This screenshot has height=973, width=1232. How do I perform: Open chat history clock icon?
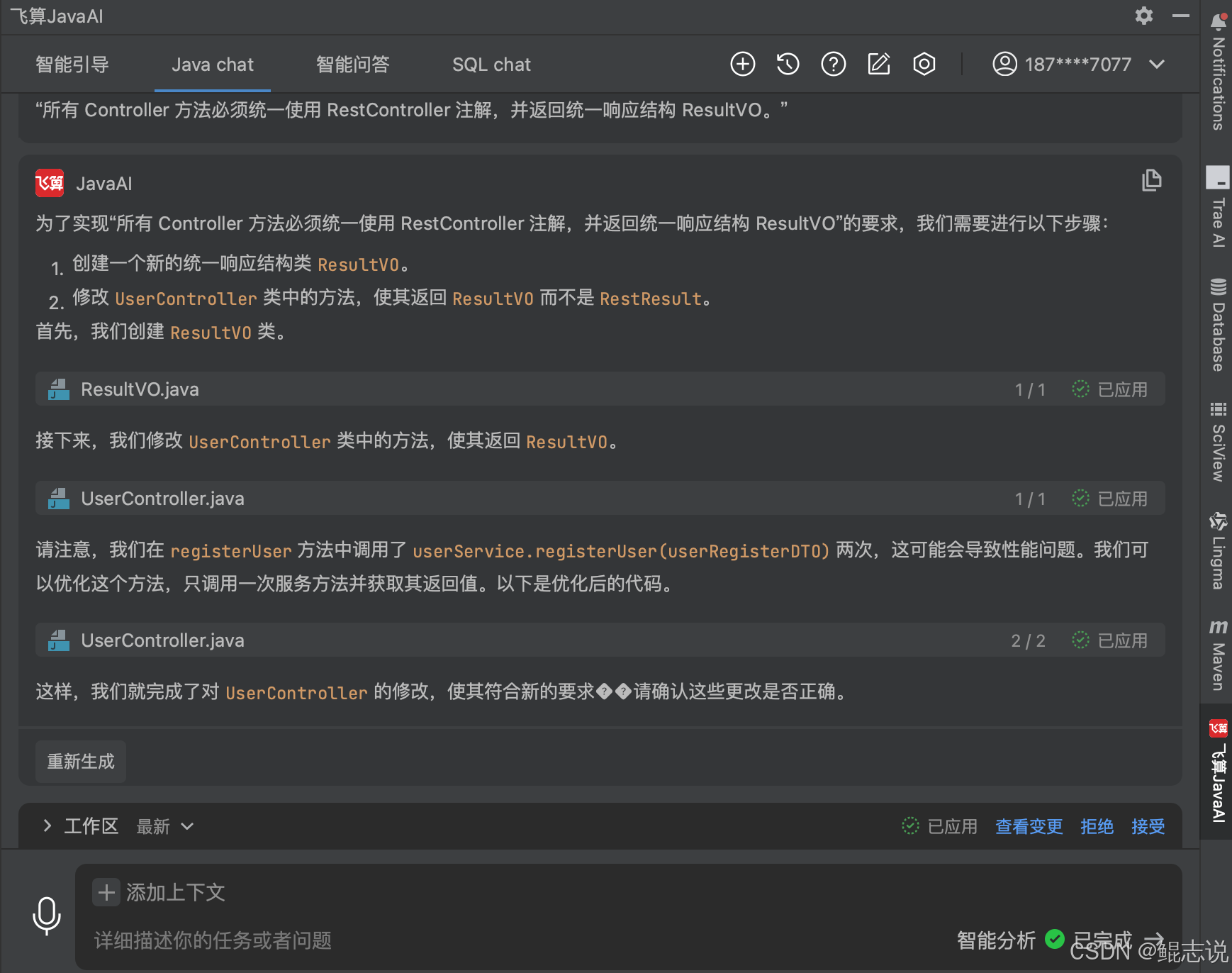point(788,64)
